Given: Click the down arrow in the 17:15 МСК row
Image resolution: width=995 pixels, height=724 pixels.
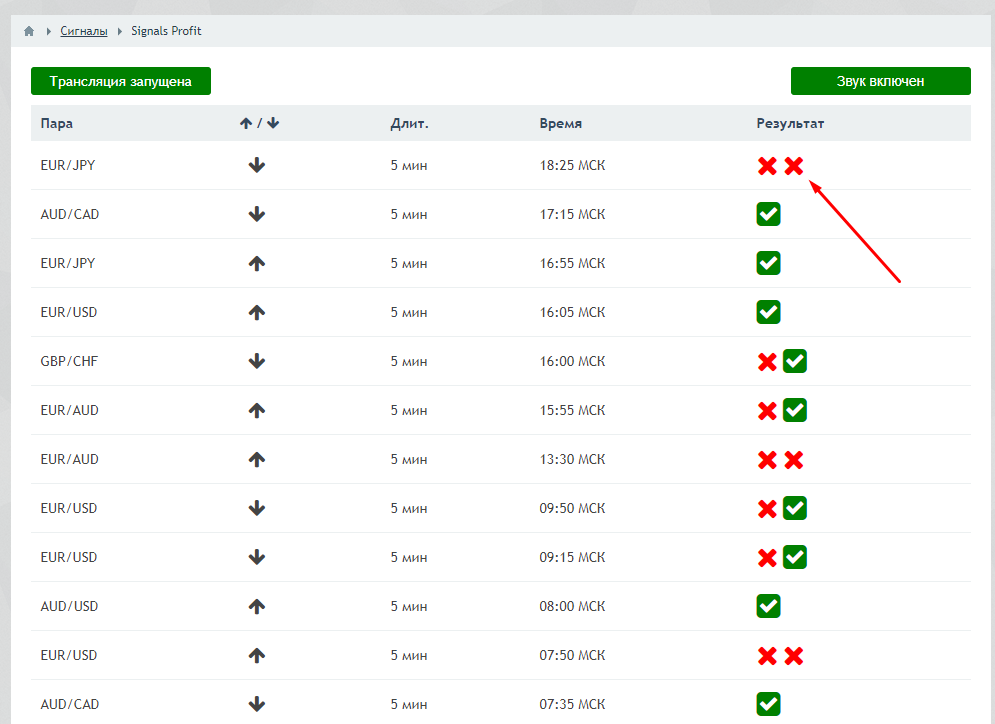Looking at the screenshot, I should 256,214.
